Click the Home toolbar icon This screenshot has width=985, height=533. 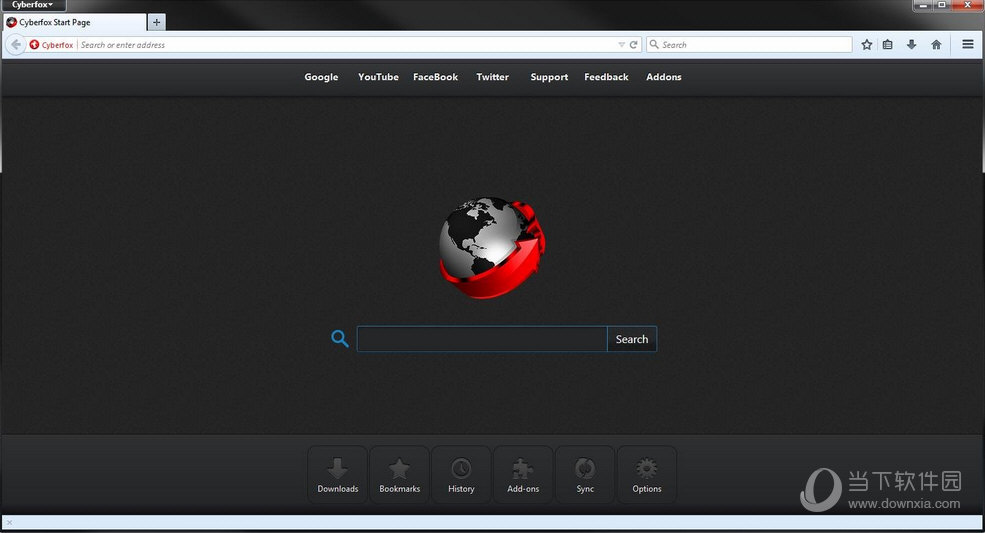936,44
